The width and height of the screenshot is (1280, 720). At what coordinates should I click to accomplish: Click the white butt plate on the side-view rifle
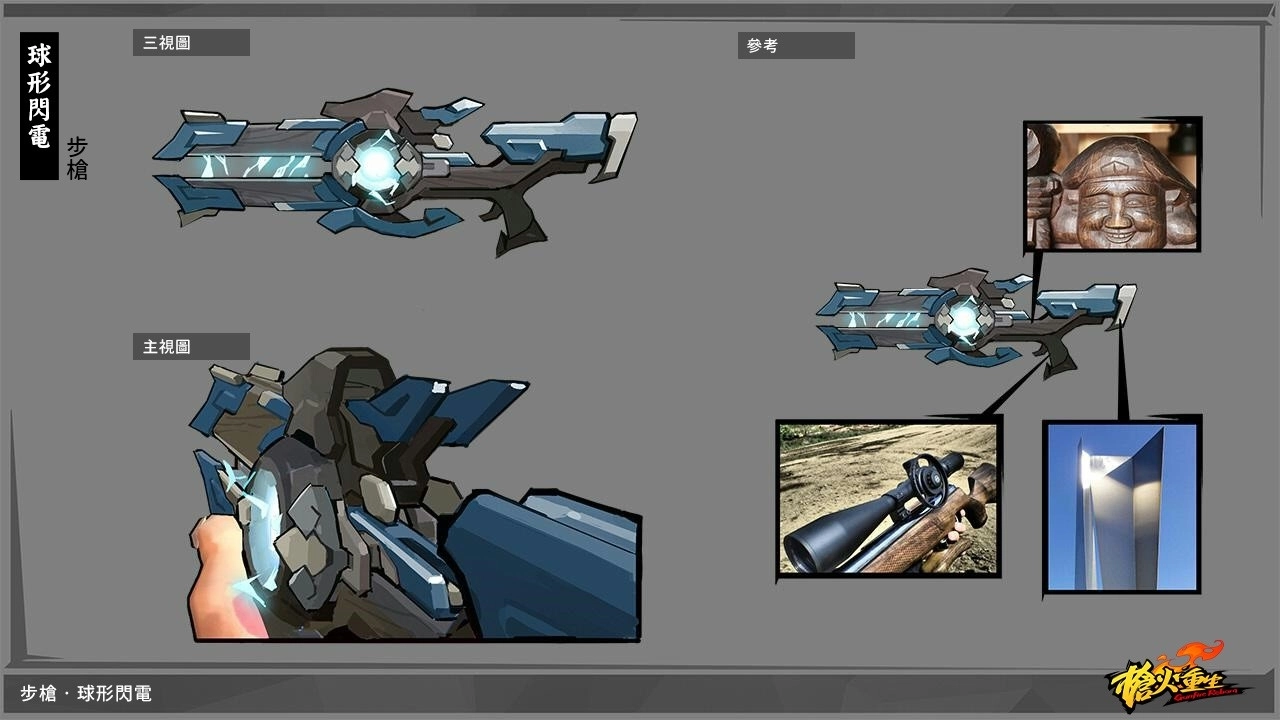click(x=621, y=143)
